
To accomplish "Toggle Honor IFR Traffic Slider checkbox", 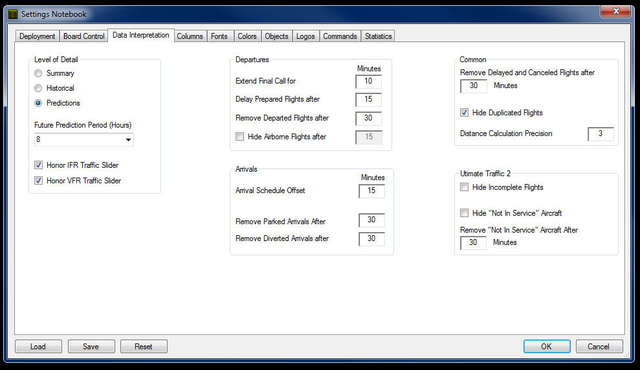I will coord(38,165).
